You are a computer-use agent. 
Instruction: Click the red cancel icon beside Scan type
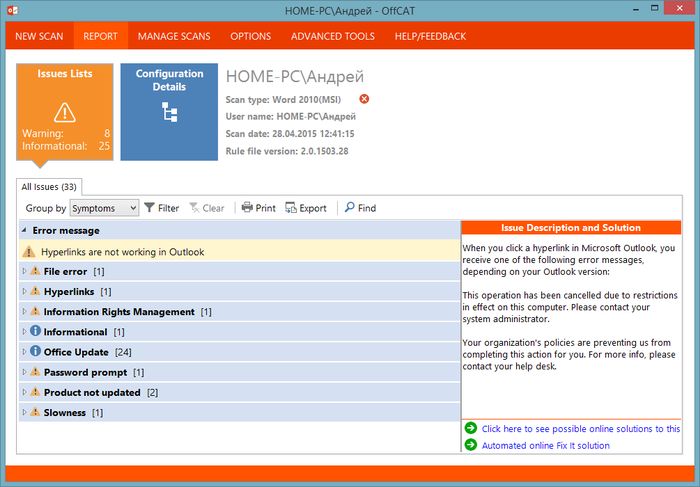click(364, 99)
